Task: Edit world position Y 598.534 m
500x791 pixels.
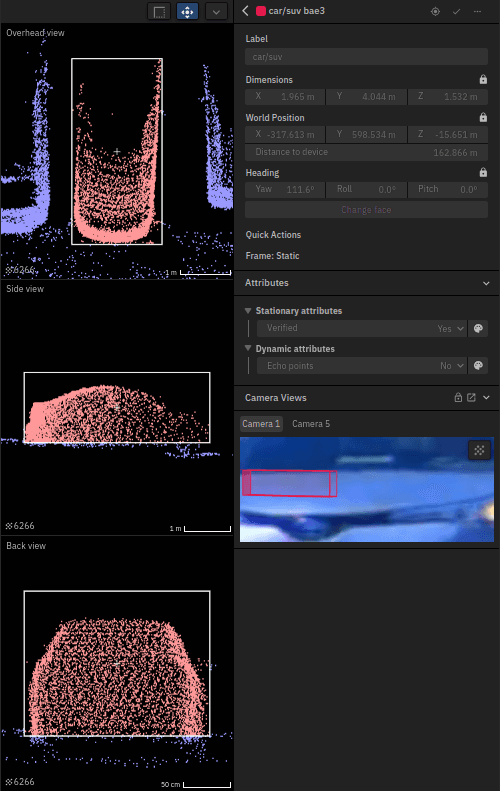Action: pyautogui.click(x=366, y=134)
